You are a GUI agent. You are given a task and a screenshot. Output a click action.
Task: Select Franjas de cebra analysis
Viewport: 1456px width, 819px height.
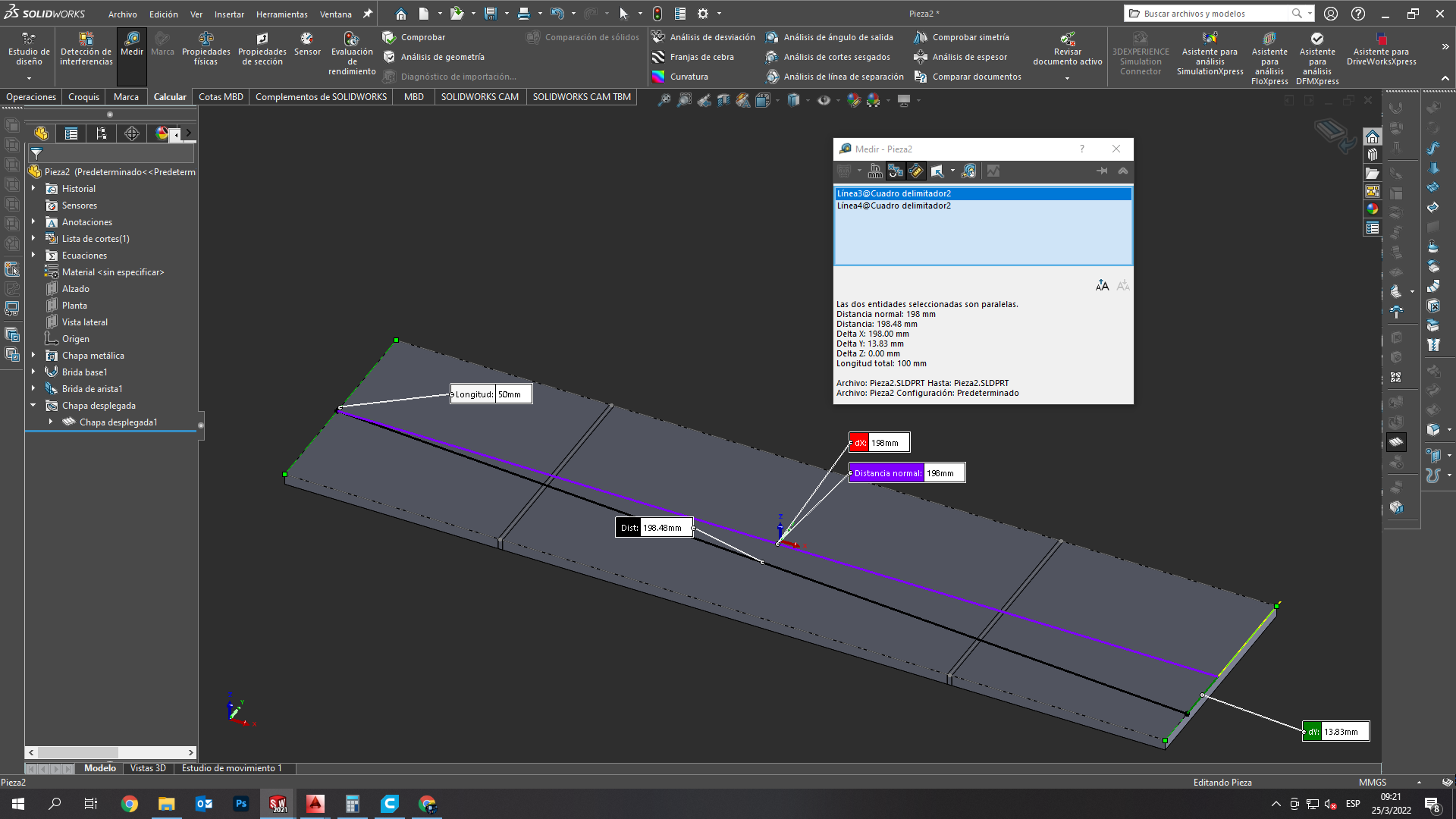point(701,57)
